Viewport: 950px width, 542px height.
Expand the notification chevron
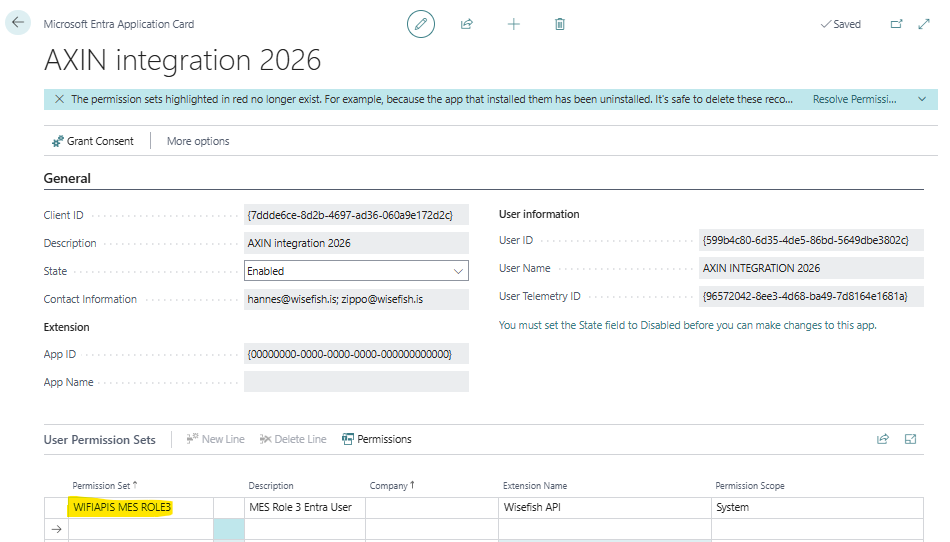pos(922,99)
